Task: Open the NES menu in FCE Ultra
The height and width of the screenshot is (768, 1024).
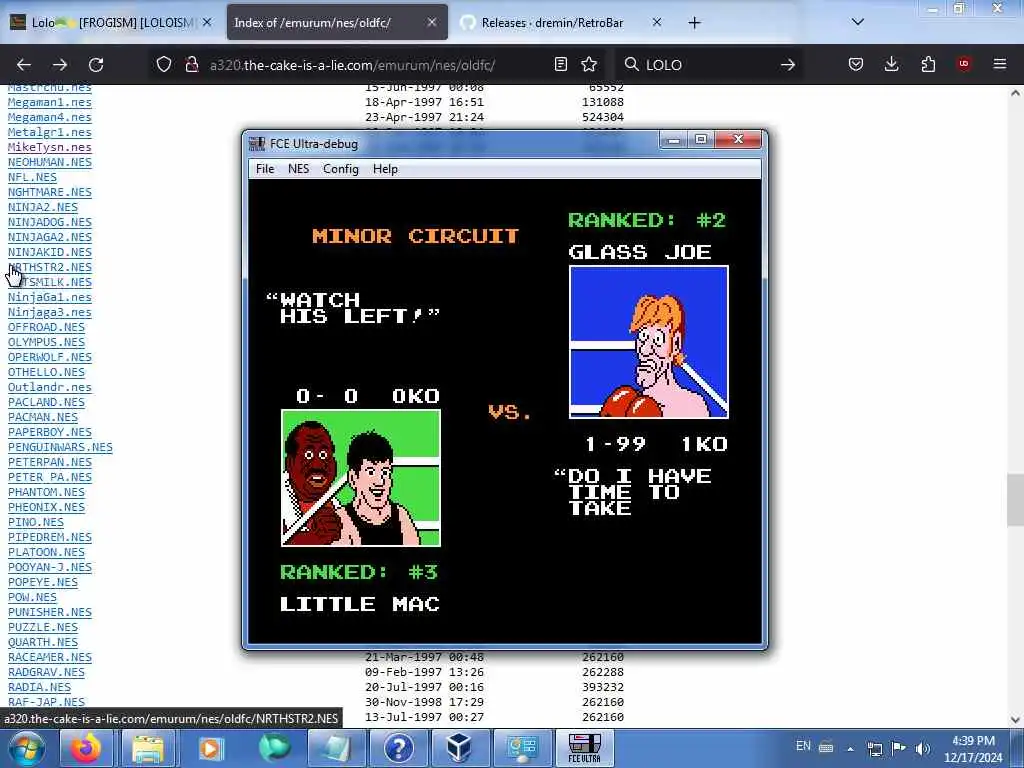Action: (x=298, y=169)
